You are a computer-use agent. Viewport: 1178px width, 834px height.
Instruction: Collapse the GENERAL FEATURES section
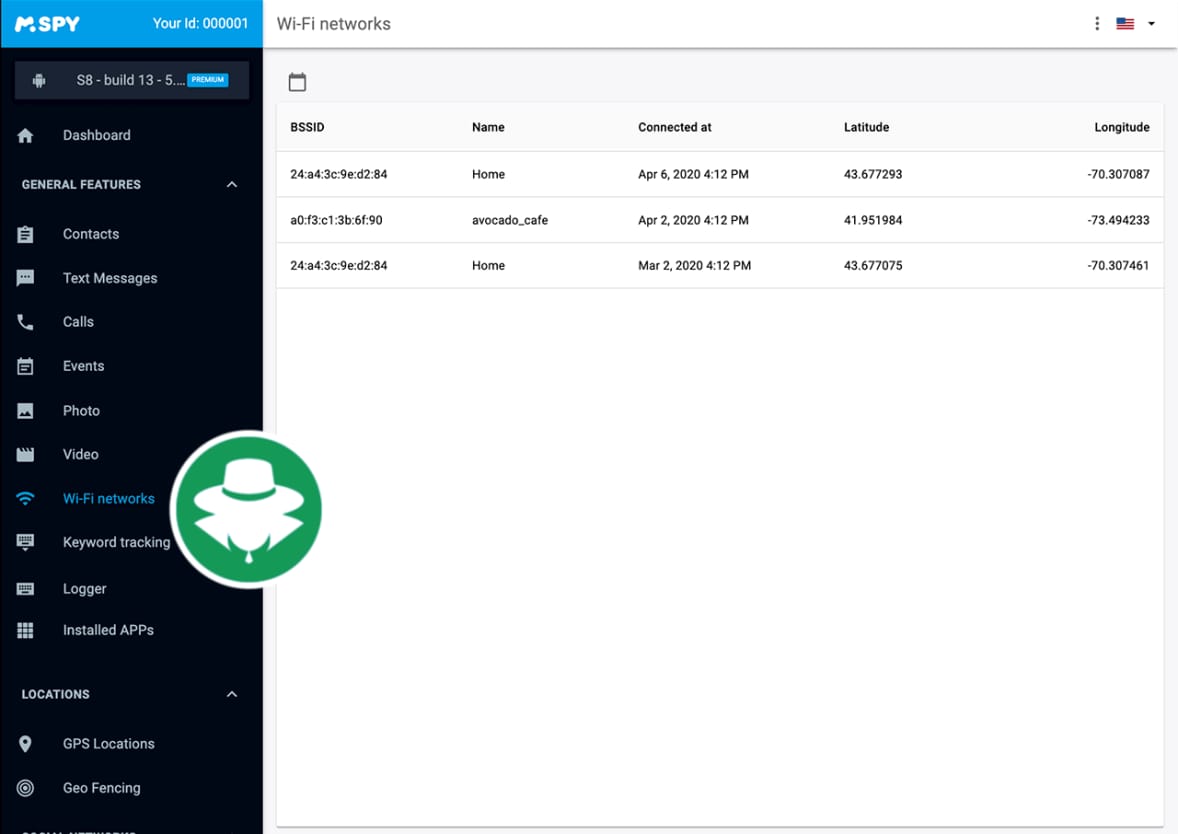coord(231,184)
